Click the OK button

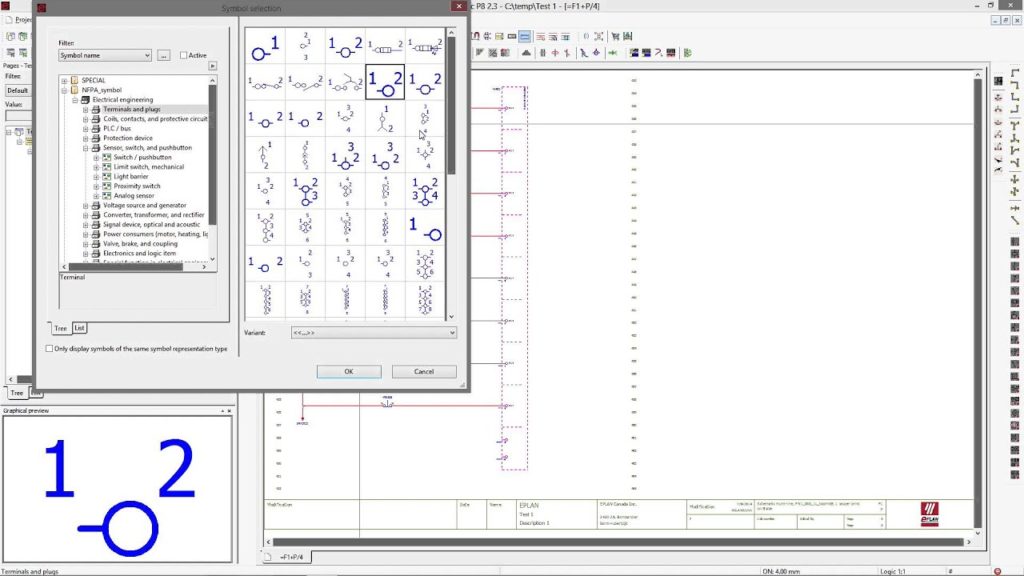click(x=348, y=371)
